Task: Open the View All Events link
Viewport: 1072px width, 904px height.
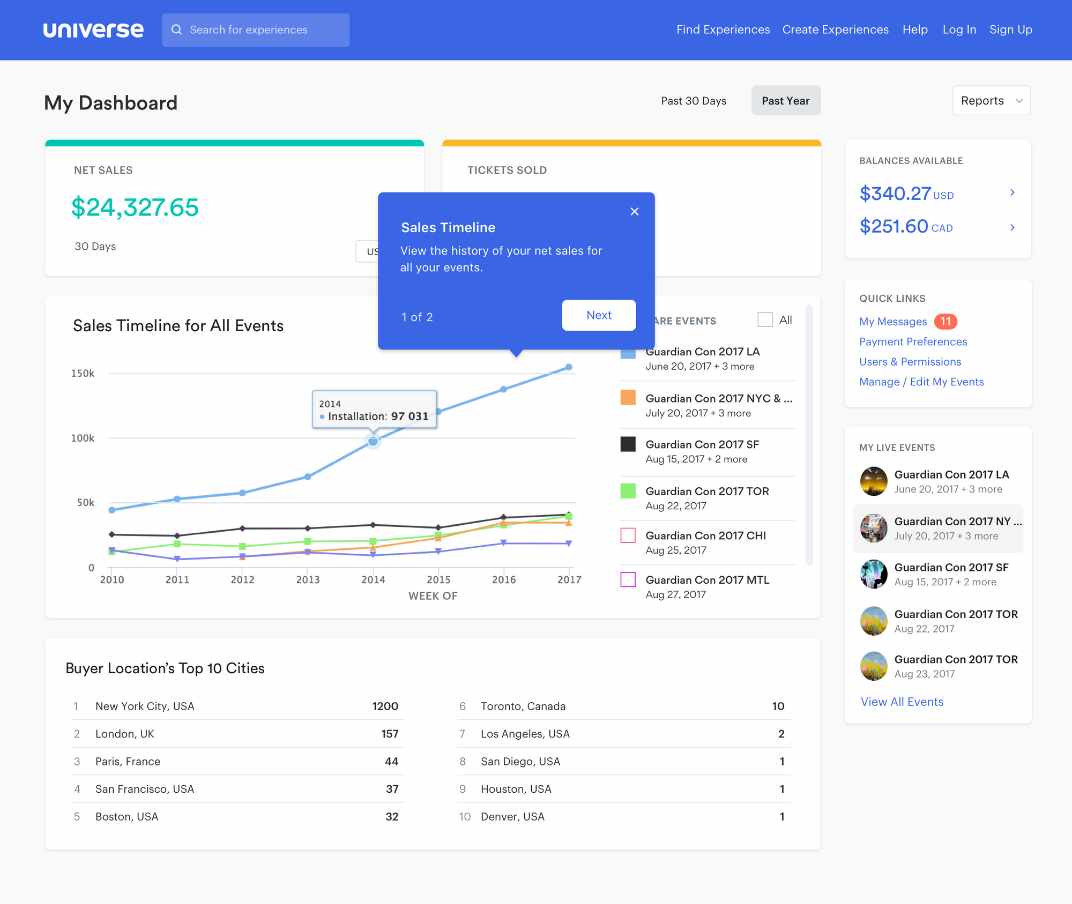Action: (x=901, y=702)
